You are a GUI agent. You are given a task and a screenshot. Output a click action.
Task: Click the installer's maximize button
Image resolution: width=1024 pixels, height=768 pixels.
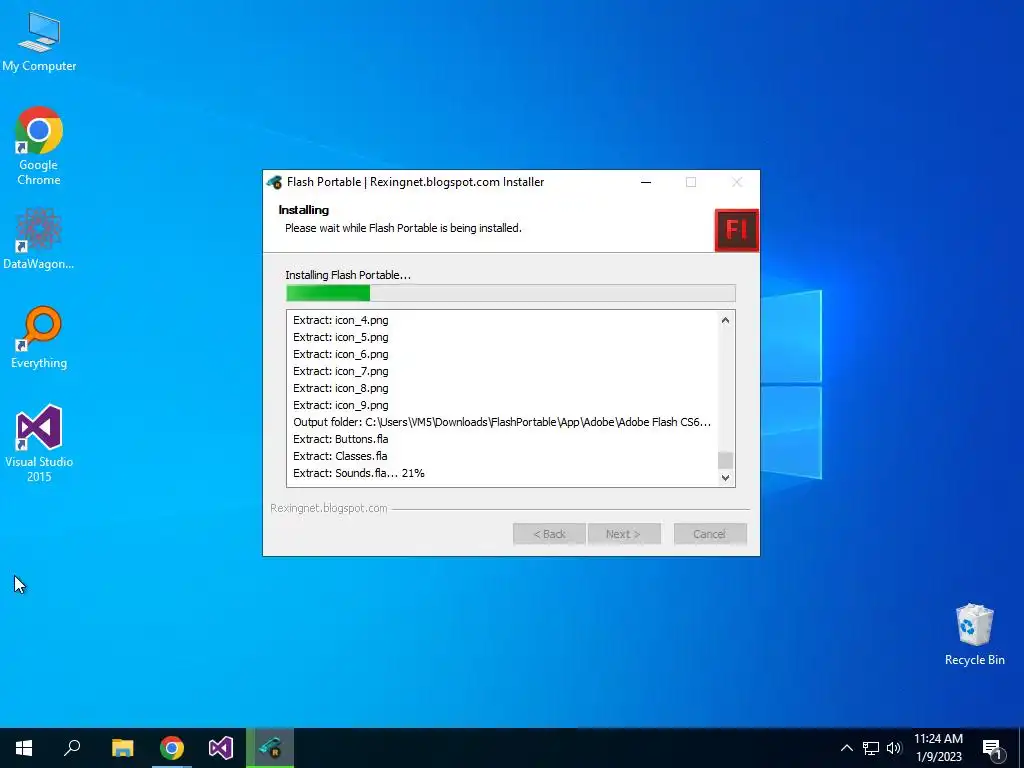pos(691,182)
